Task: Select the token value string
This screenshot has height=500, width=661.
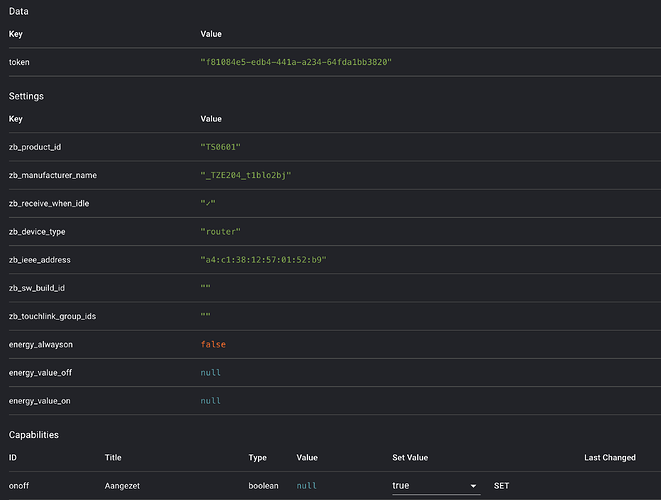Action: (296, 62)
